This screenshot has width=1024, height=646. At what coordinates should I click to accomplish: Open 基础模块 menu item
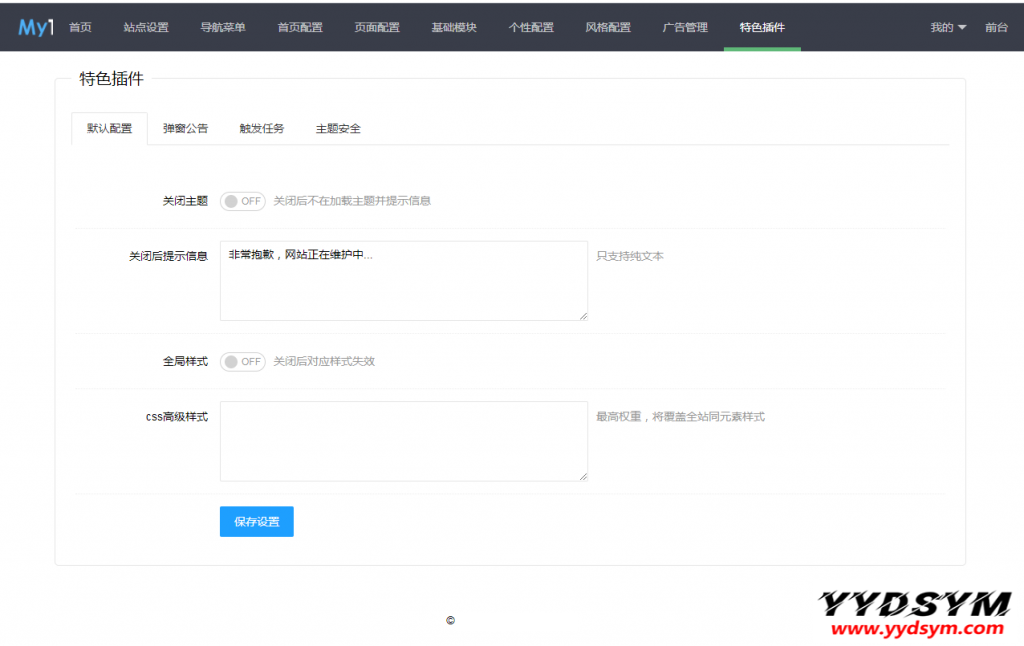click(454, 28)
